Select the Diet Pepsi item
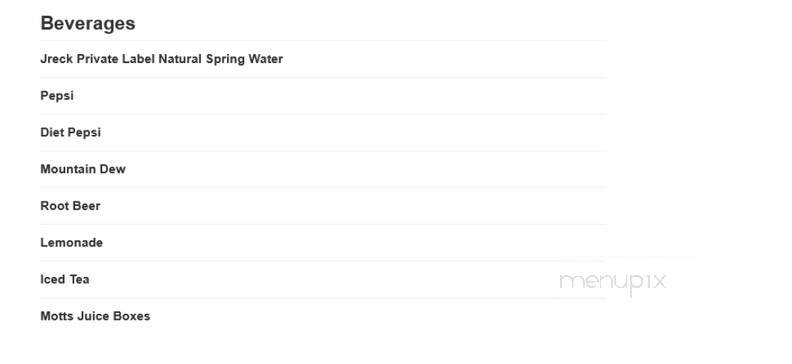The height and width of the screenshot is (364, 792). pyautogui.click(x=71, y=132)
